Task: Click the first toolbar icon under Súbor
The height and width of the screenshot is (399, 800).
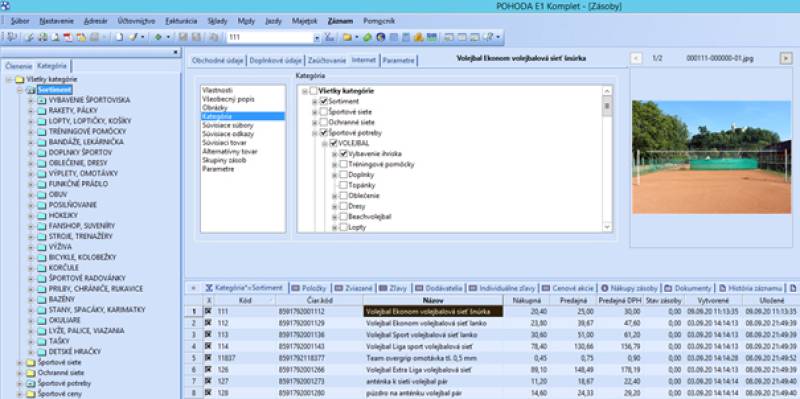Action: 11,37
